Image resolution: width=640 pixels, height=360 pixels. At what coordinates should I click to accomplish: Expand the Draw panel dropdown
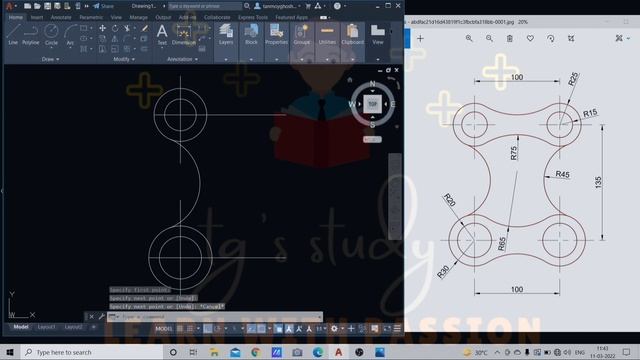pyautogui.click(x=50, y=59)
